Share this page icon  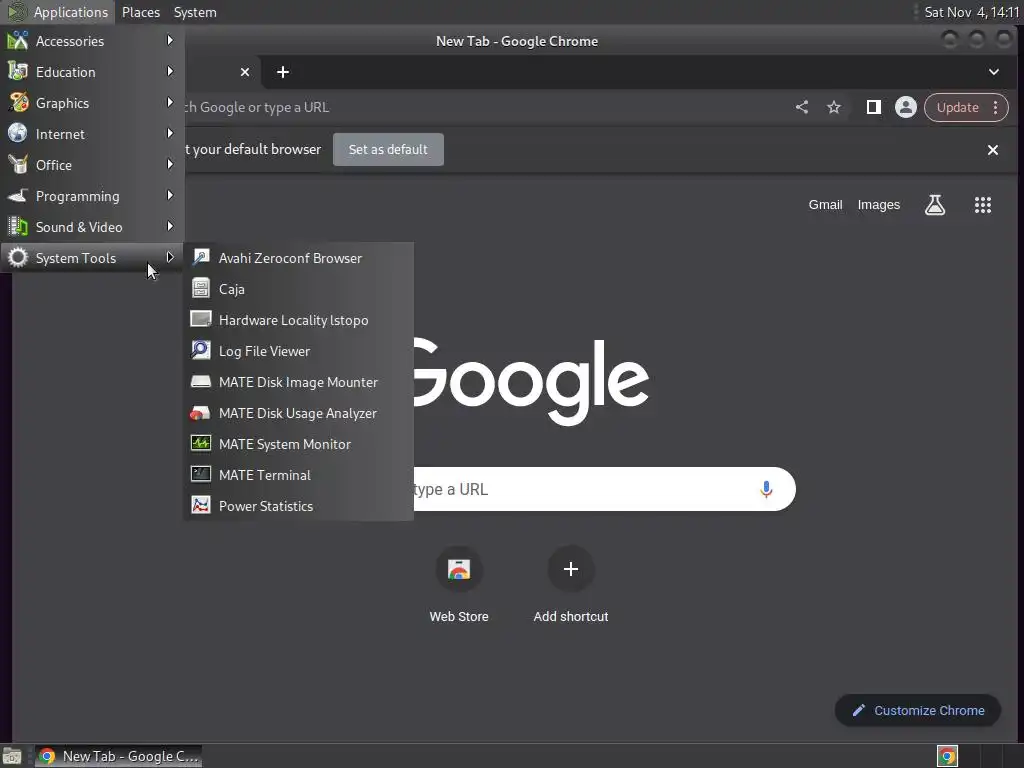[x=802, y=107]
